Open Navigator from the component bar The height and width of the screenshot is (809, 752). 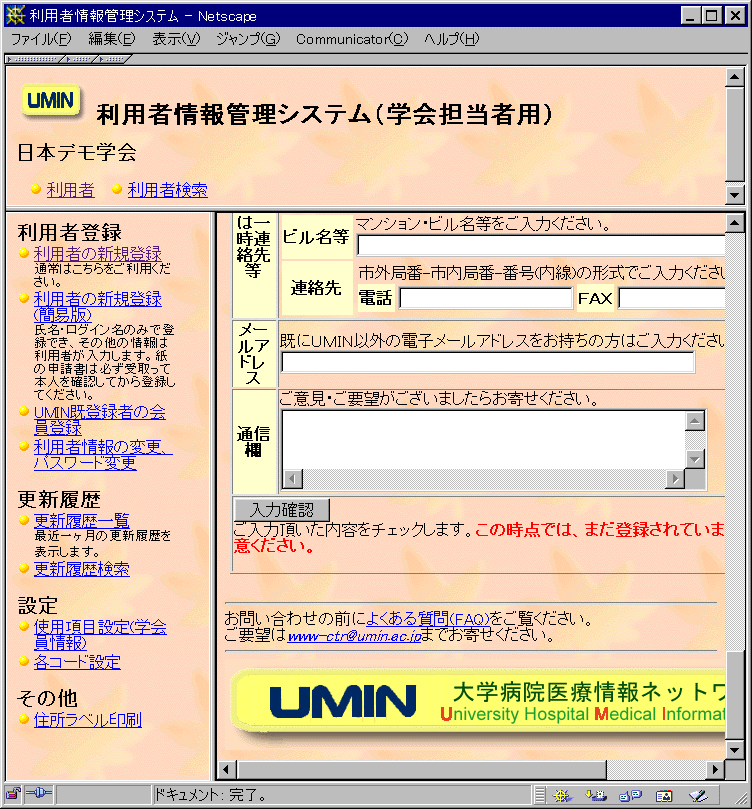pyautogui.click(x=563, y=795)
